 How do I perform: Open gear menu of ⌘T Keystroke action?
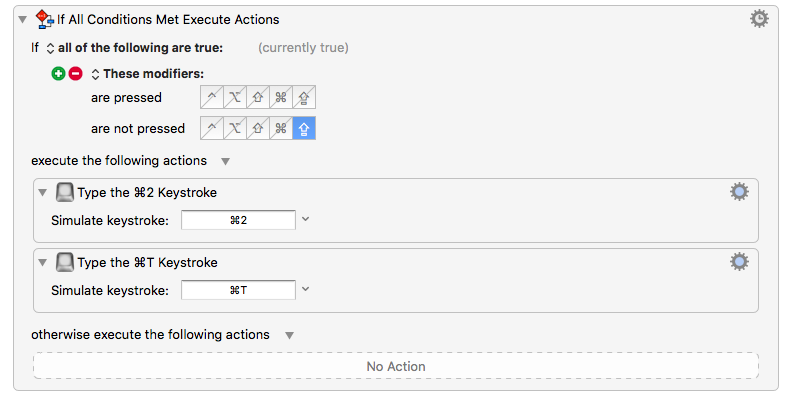point(739,262)
